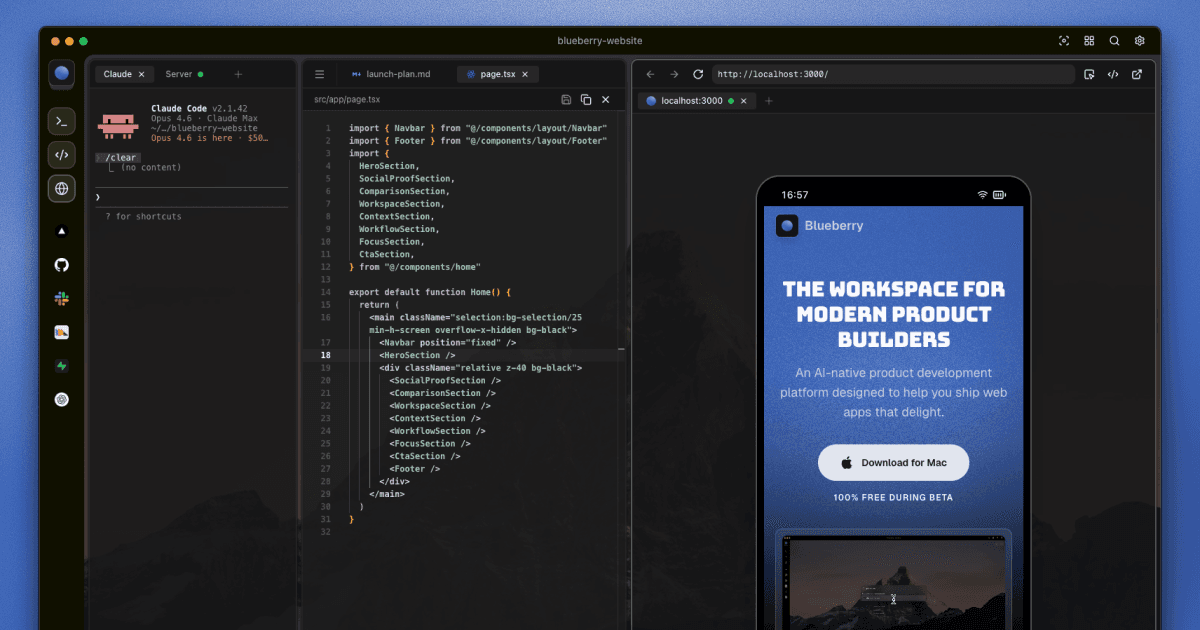Open the terminal panel from the sidebar
Screen dimensions: 1200x630
point(62,122)
